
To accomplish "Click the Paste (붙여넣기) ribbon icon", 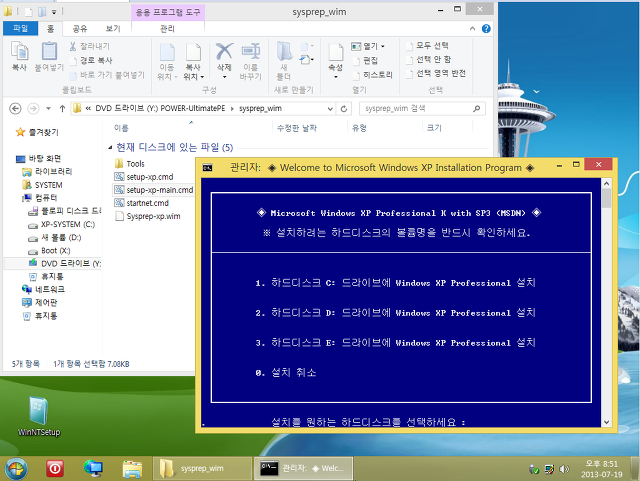I will tap(49, 56).
